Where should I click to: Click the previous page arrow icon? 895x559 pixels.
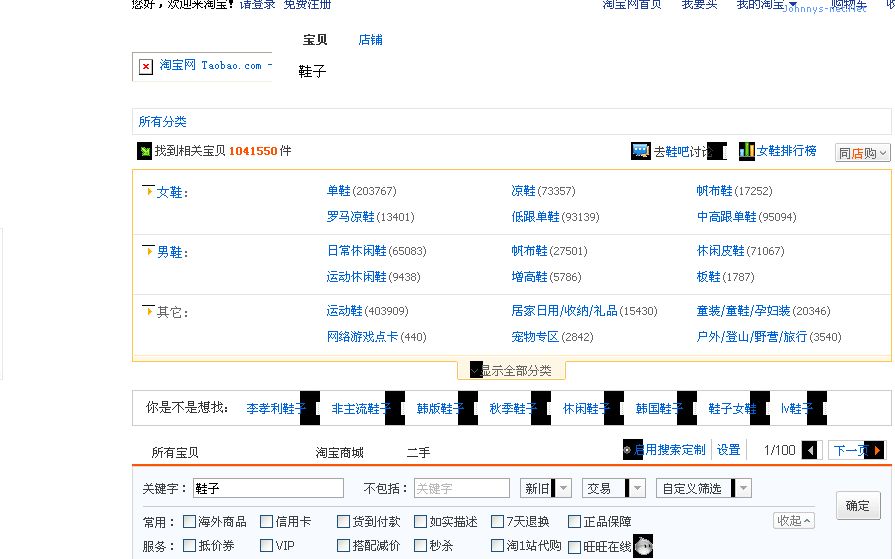point(810,451)
